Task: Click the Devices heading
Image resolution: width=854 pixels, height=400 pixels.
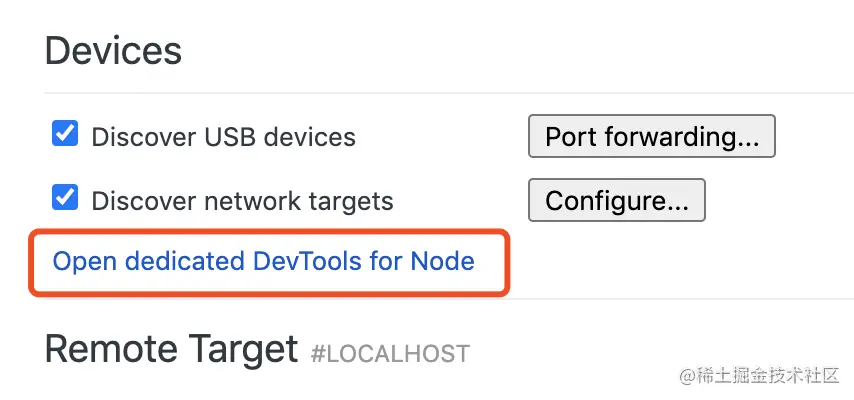Action: pos(113,50)
